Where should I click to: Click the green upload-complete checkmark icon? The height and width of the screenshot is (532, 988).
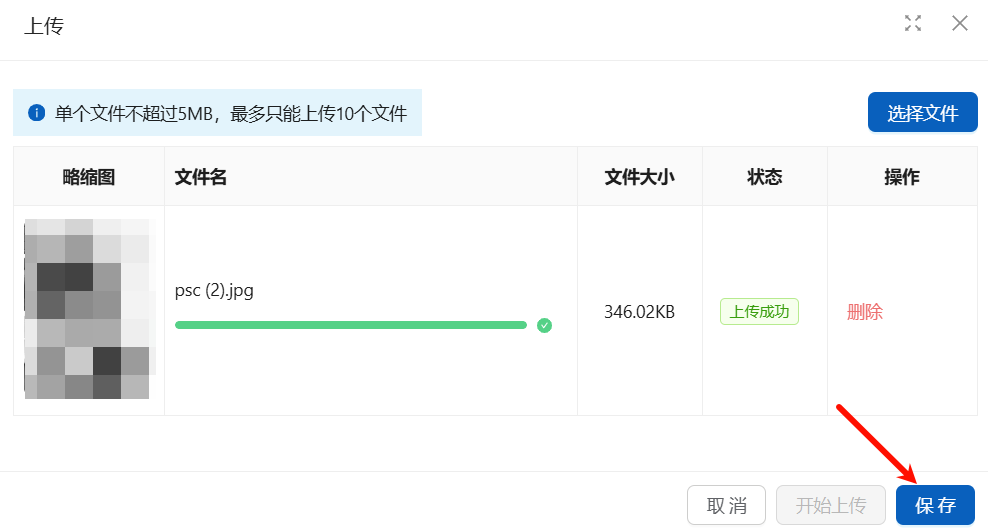544,325
